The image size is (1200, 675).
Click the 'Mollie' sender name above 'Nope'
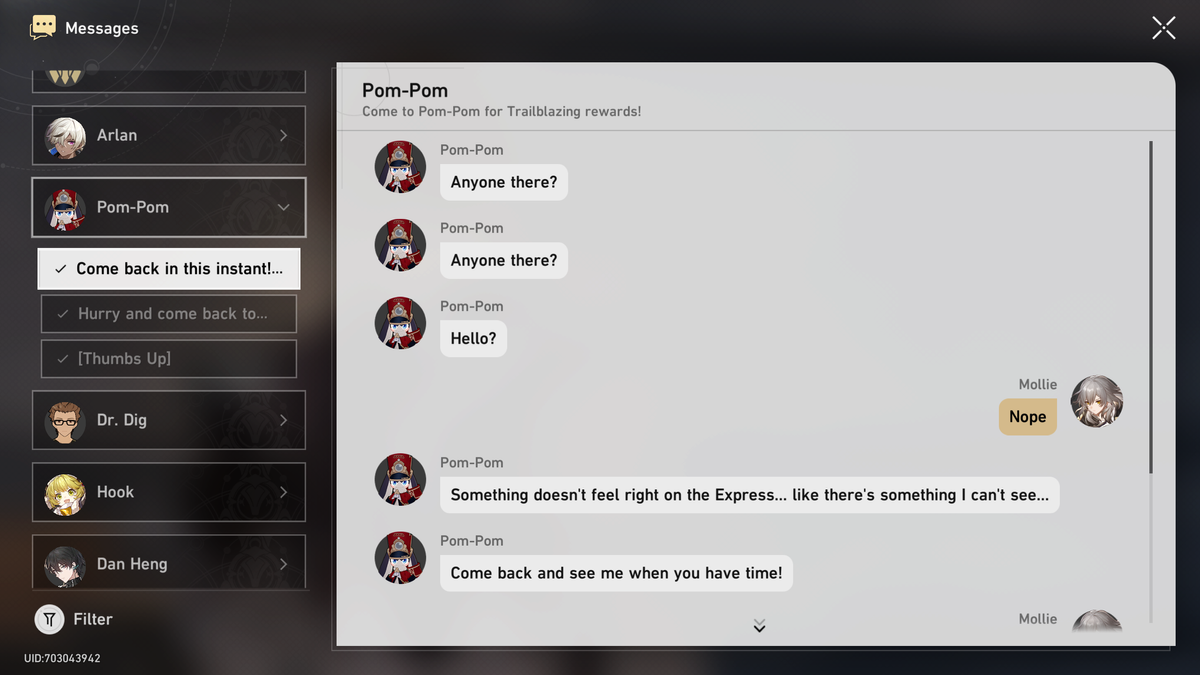1038,385
